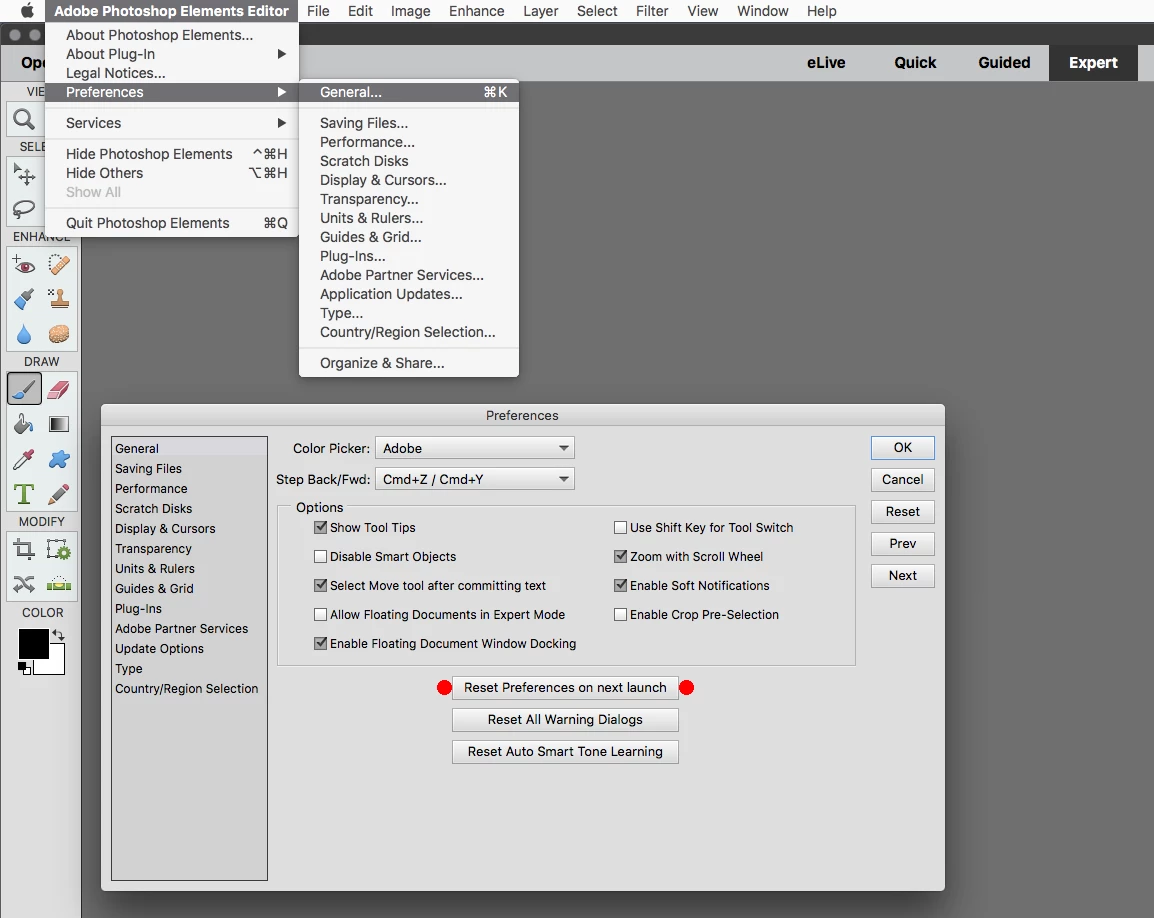Open Units & Rulers... from submenu
Image resolution: width=1154 pixels, height=918 pixels.
click(409, 218)
